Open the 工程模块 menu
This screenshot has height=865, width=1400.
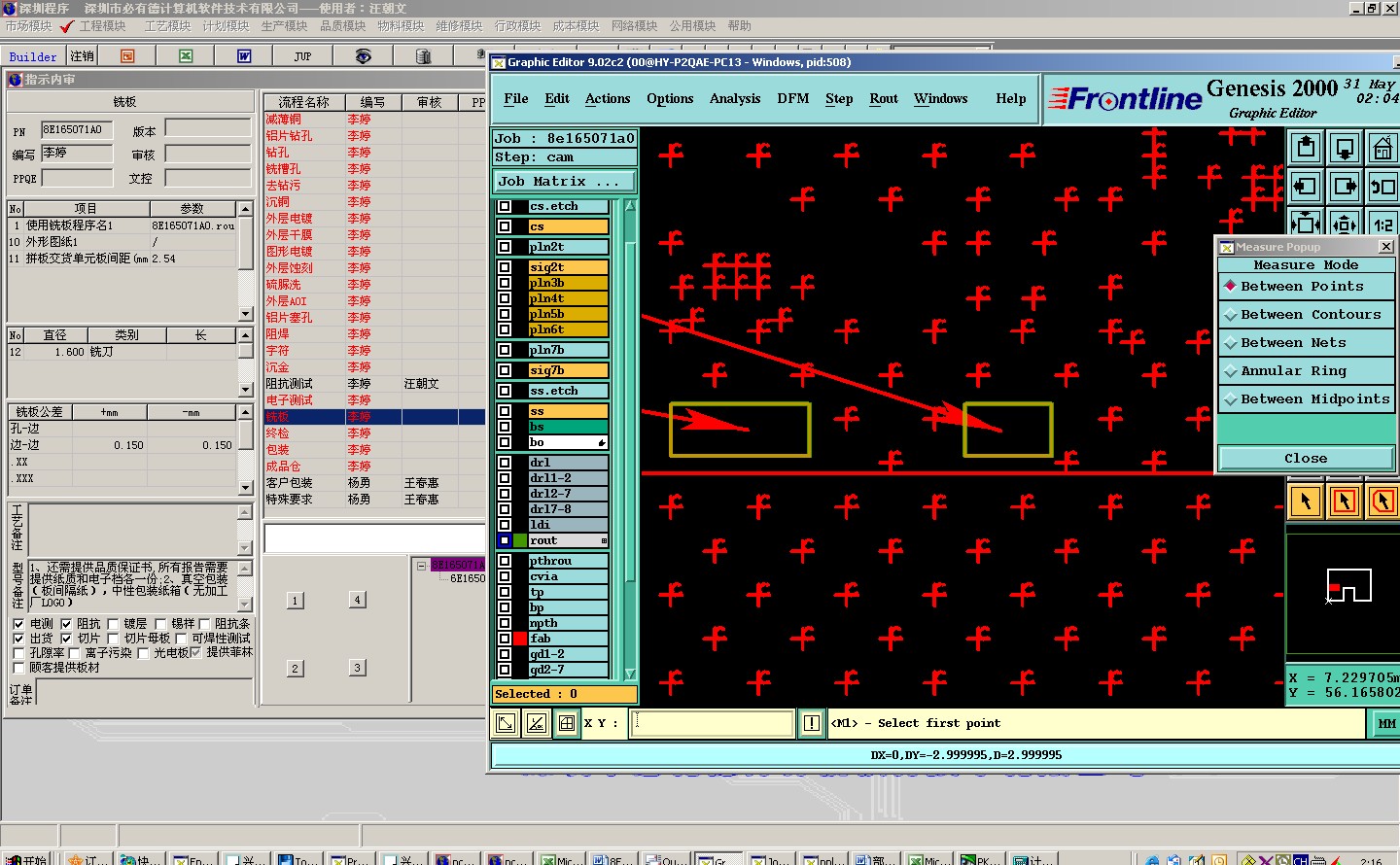(103, 26)
